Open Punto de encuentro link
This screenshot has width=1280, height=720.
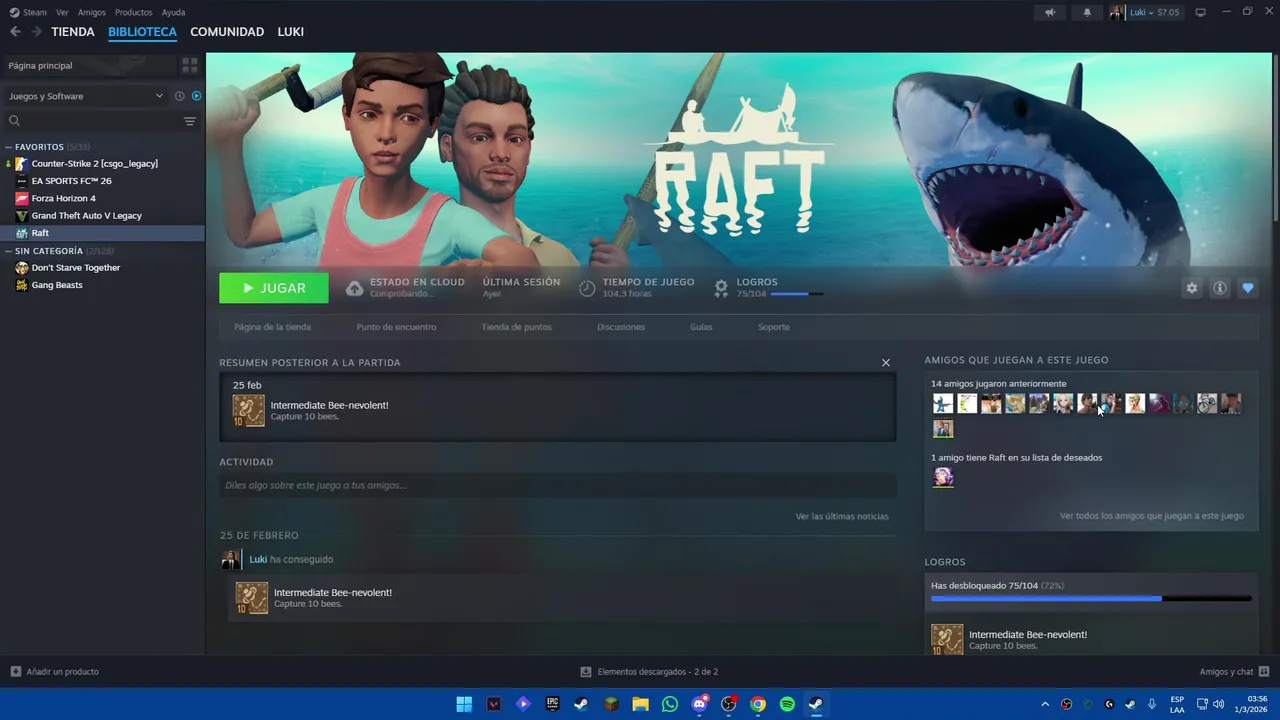[396, 327]
